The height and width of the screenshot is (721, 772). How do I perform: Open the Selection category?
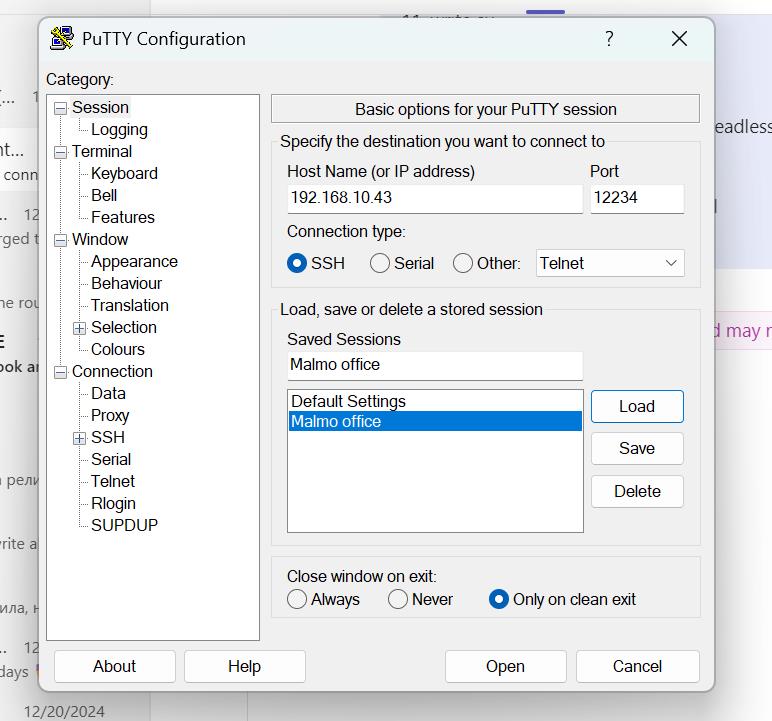pyautogui.click(x=124, y=328)
